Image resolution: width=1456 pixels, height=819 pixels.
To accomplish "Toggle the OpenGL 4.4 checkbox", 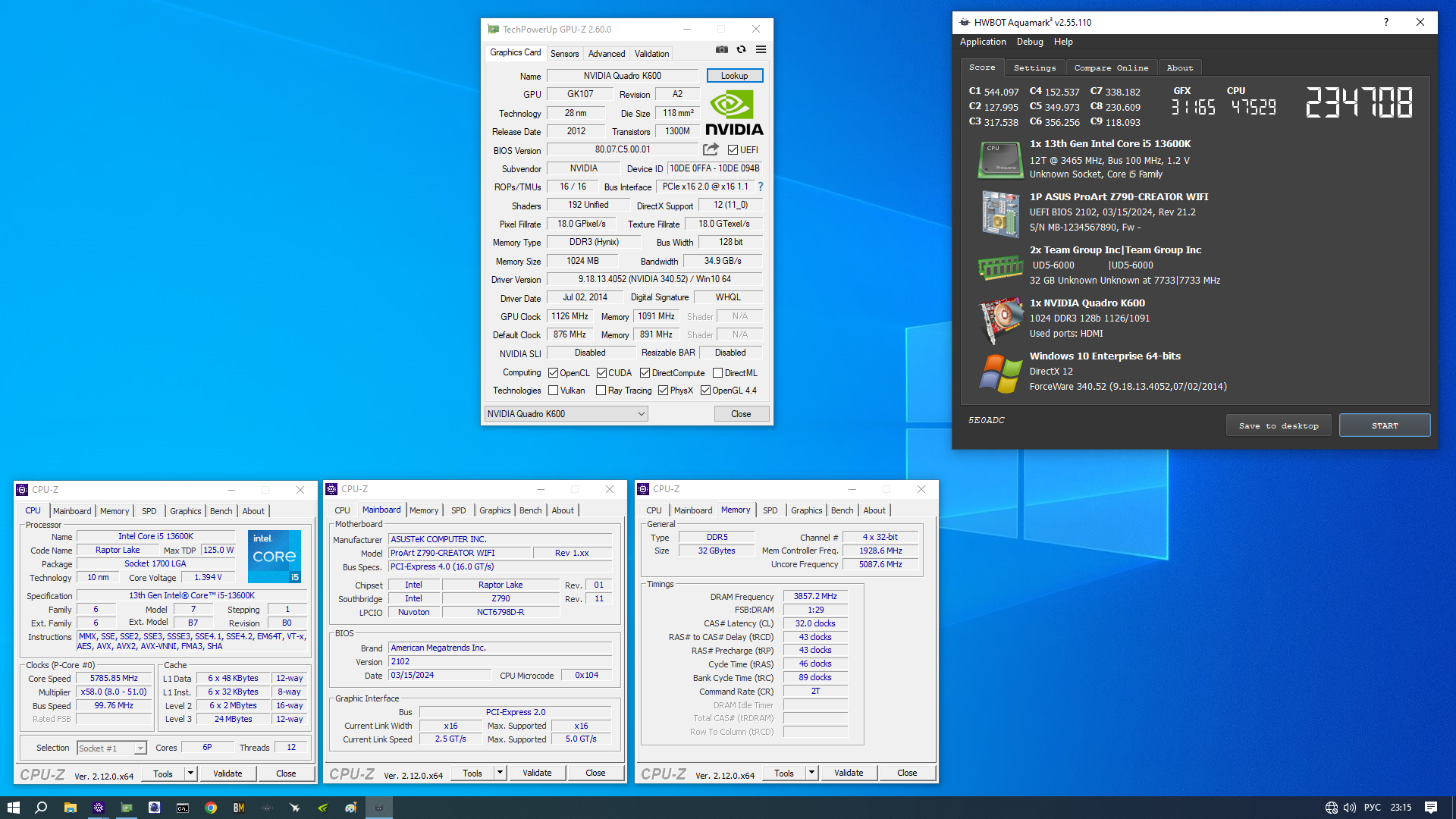I will pyautogui.click(x=705, y=391).
